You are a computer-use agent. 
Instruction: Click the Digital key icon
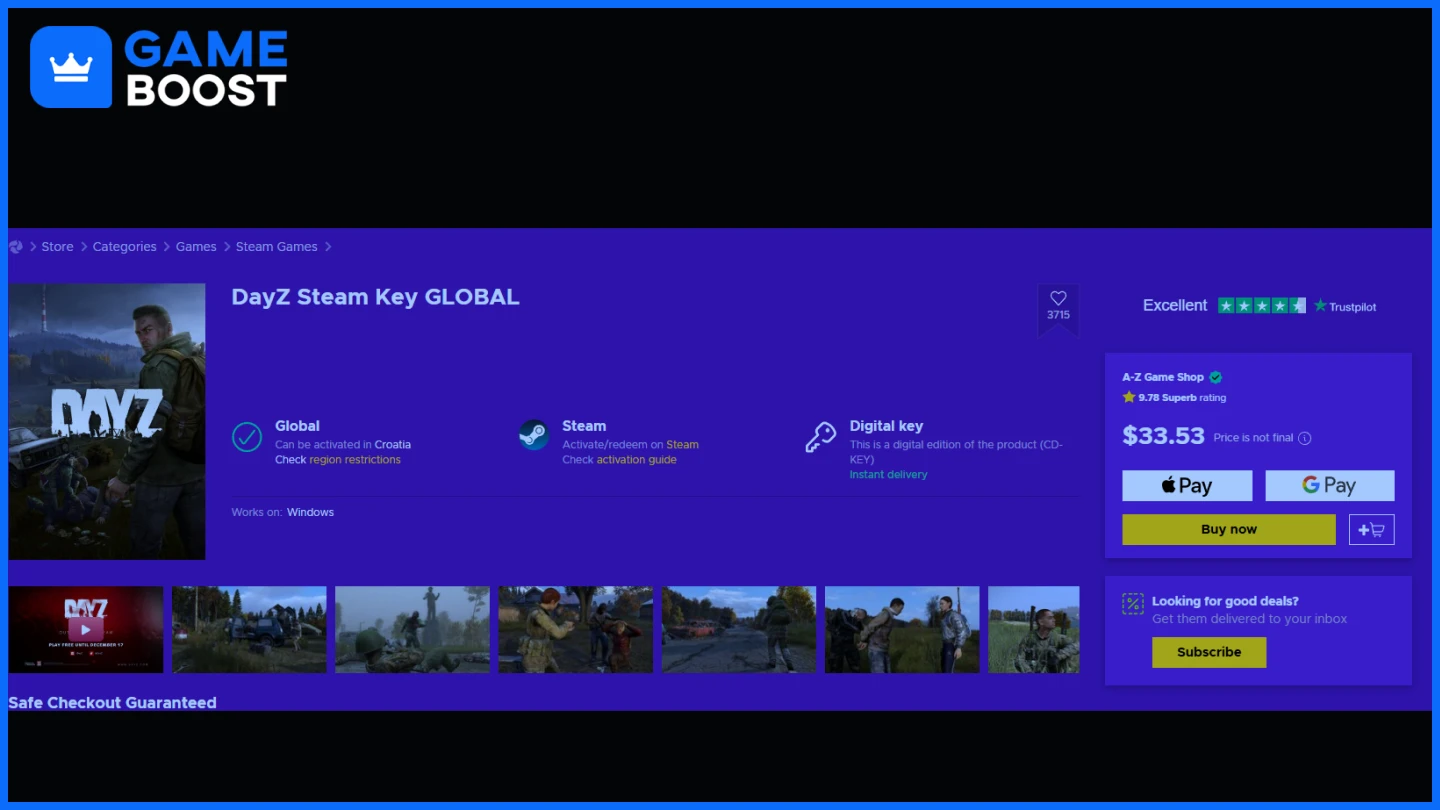point(820,437)
